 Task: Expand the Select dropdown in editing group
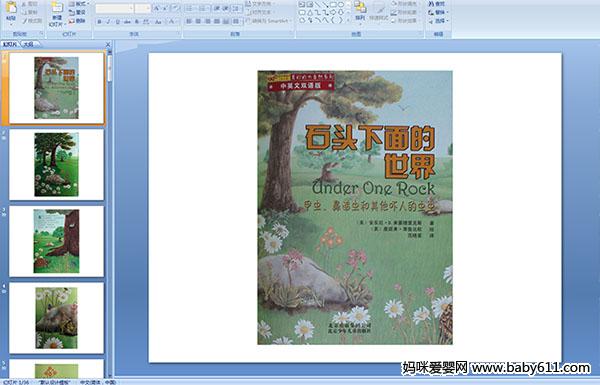click(438, 21)
